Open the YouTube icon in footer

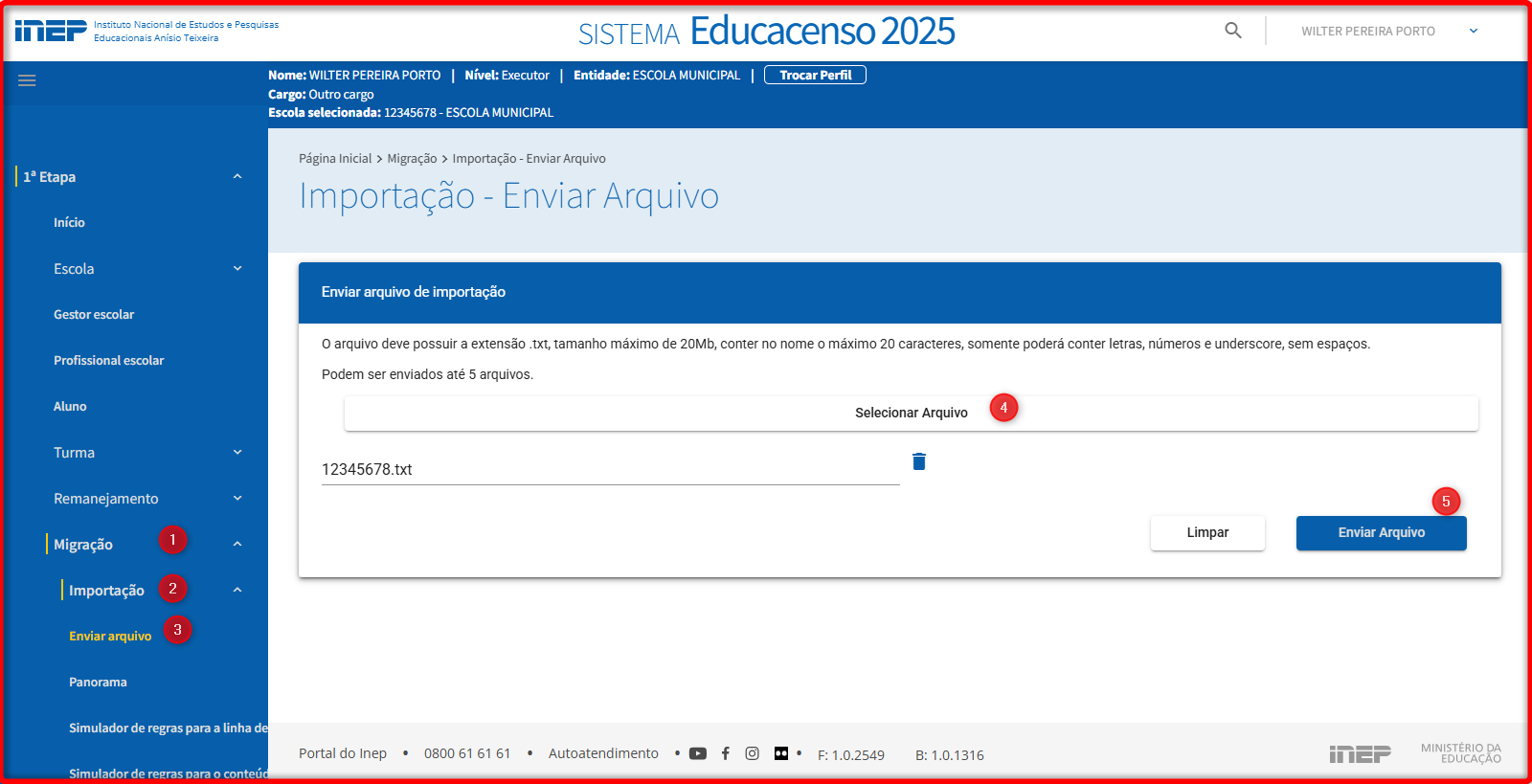(698, 753)
